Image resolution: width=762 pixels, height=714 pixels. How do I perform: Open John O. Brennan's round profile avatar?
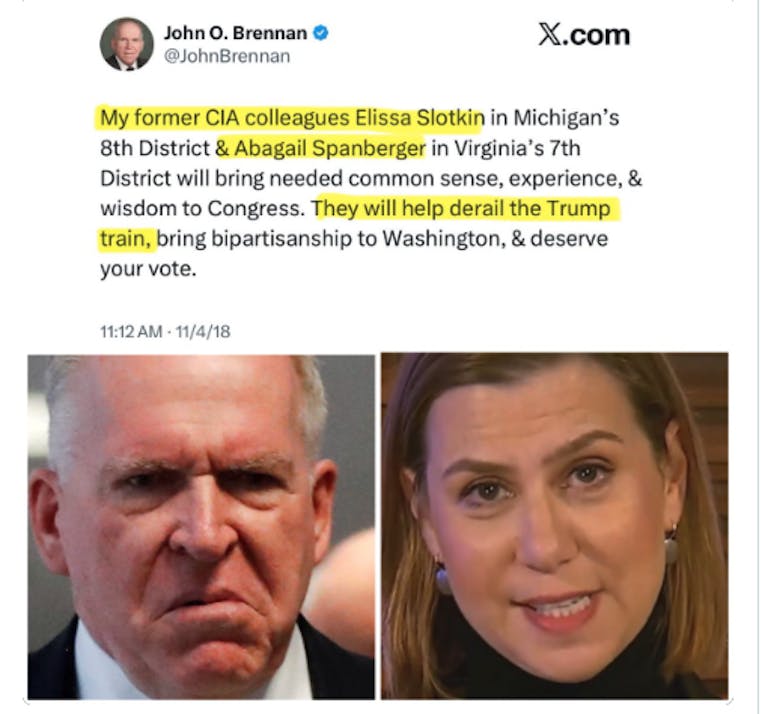point(126,44)
